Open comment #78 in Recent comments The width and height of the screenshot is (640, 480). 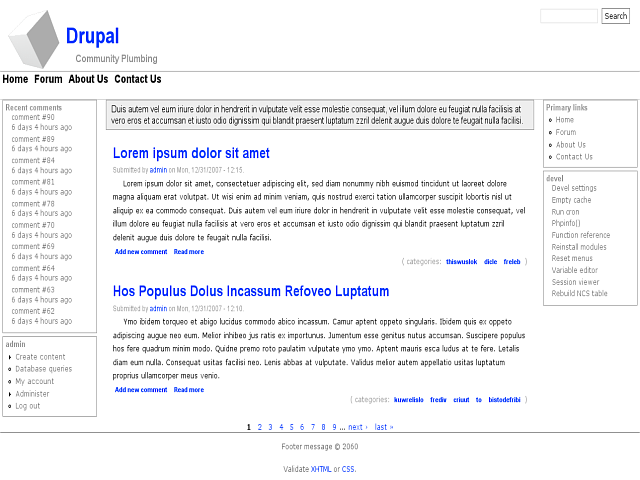[x=33, y=204]
